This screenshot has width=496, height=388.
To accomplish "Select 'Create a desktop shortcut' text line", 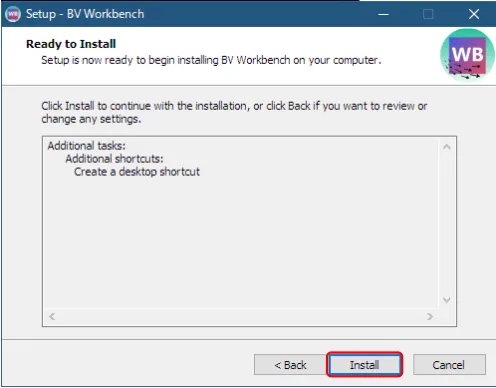I will (137, 172).
